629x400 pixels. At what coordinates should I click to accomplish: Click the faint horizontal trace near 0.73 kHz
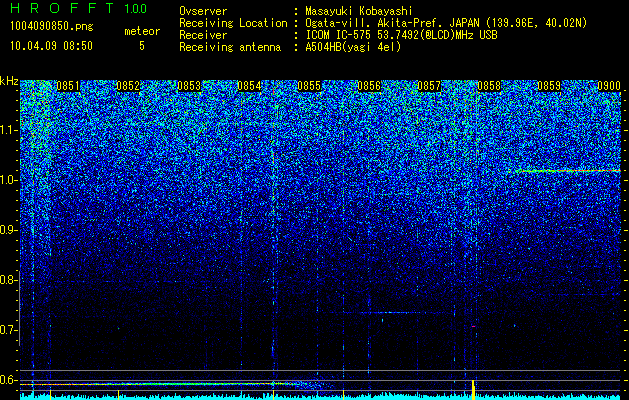click(x=391, y=312)
